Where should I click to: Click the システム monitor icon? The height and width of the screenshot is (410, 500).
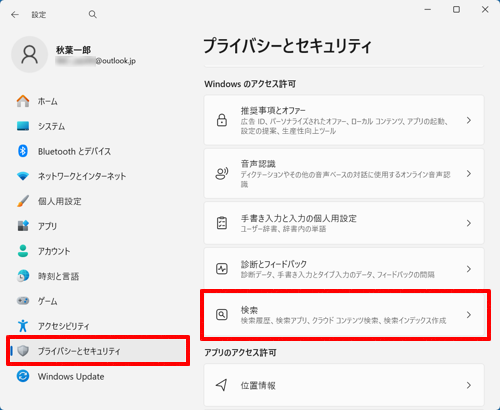(23, 126)
